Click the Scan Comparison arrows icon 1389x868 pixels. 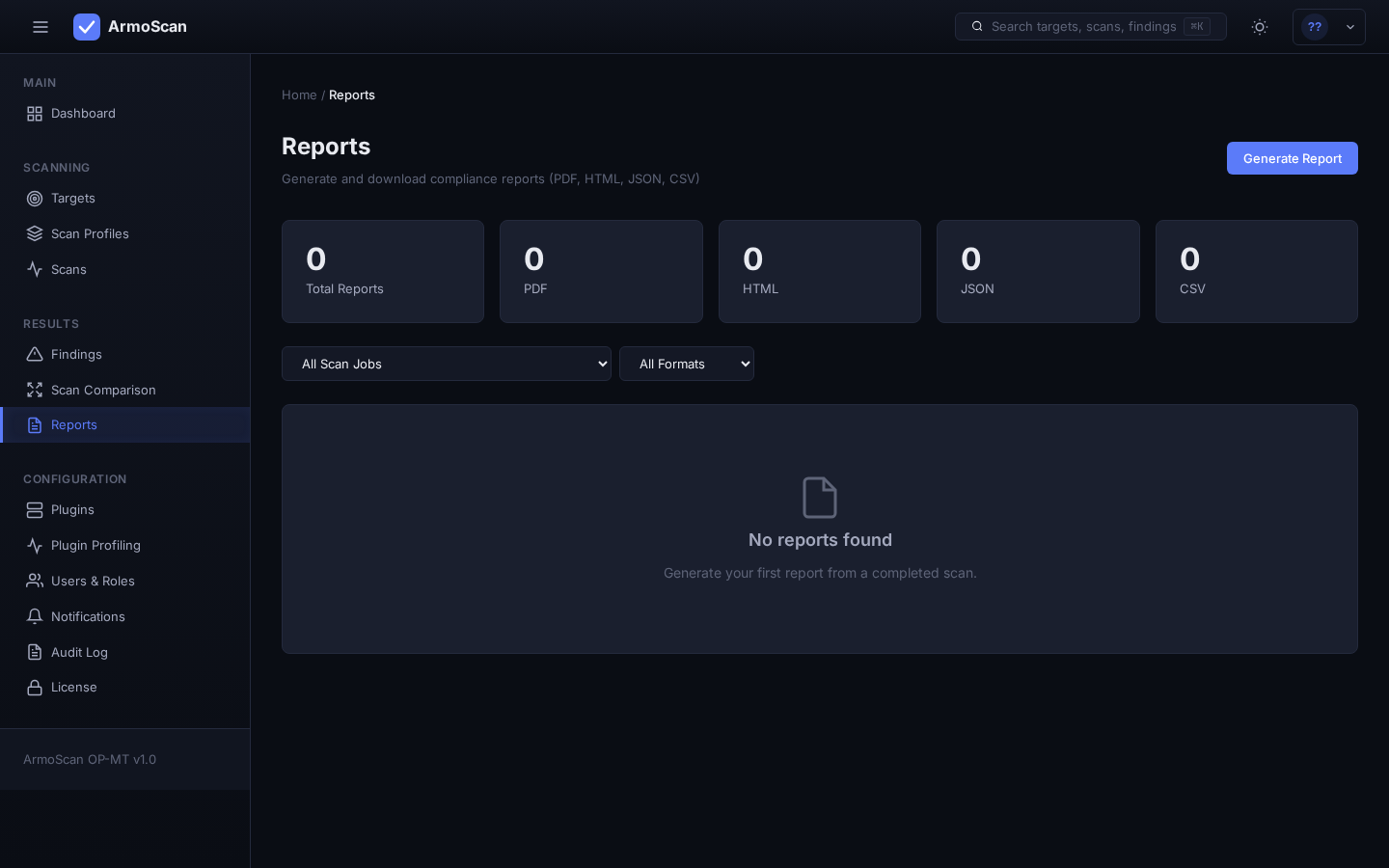(x=35, y=391)
